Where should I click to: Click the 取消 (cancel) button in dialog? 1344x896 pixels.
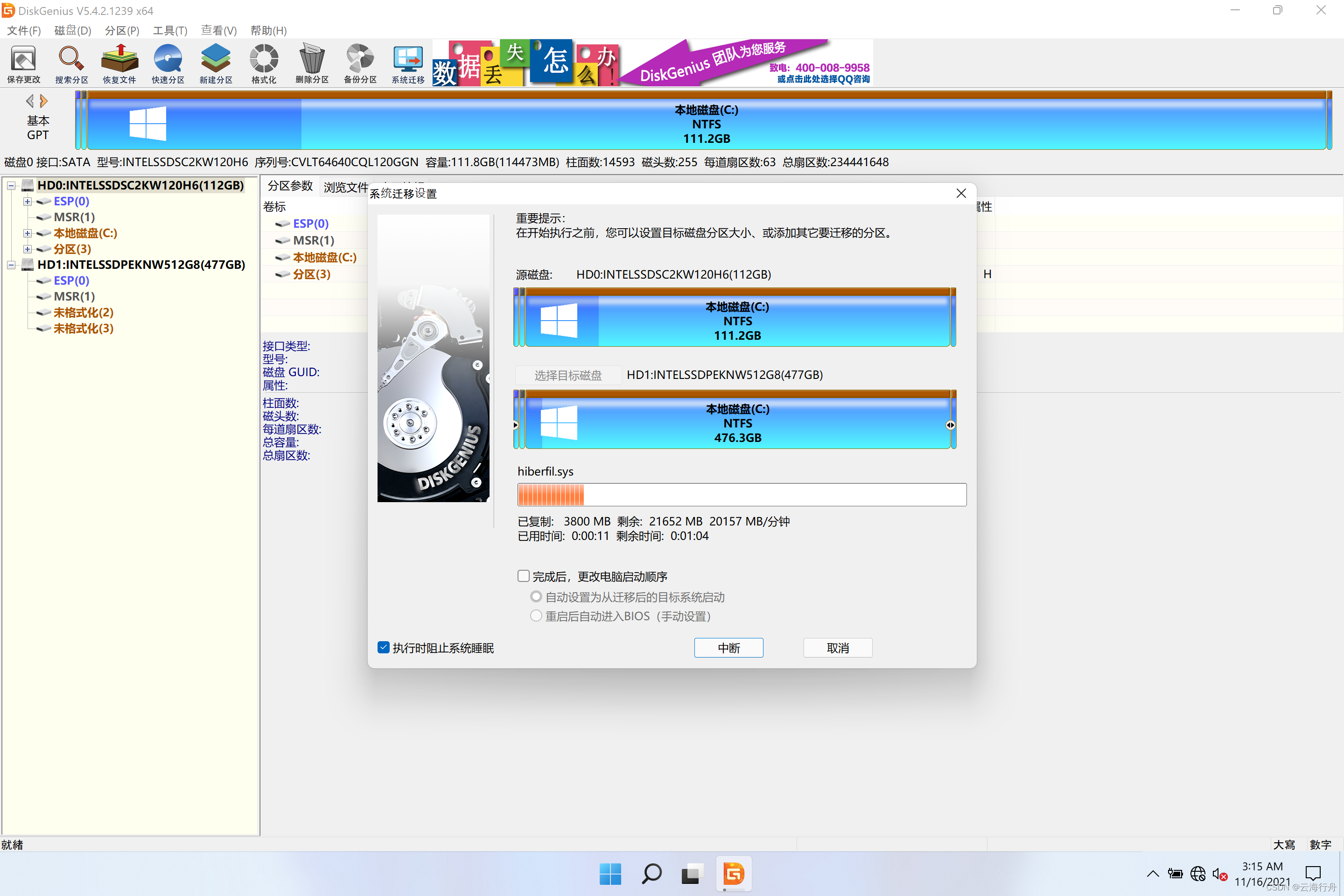[837, 647]
